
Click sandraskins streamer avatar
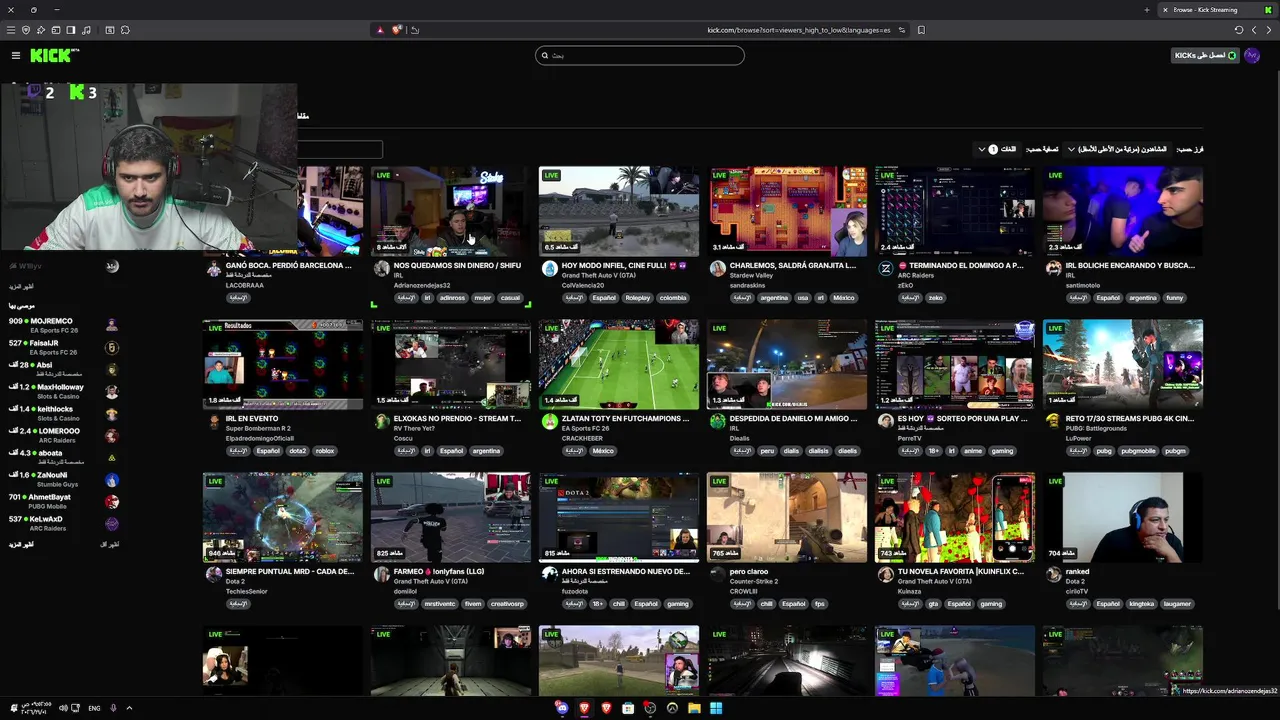[x=717, y=268]
